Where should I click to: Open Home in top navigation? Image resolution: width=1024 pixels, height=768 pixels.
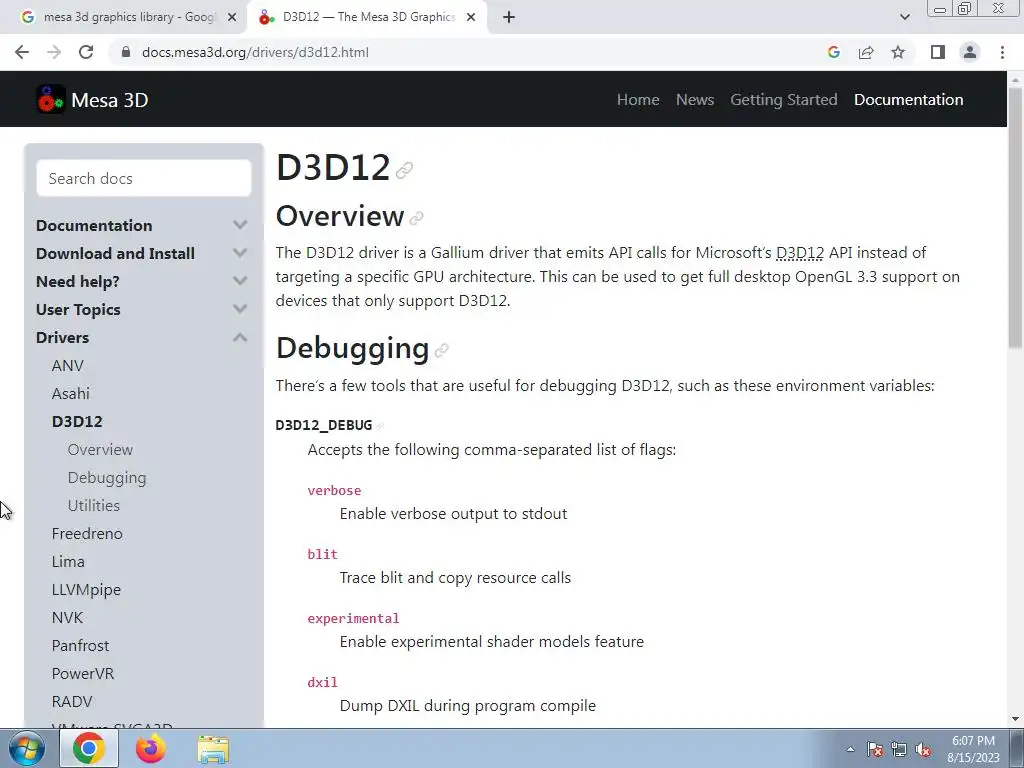point(638,100)
